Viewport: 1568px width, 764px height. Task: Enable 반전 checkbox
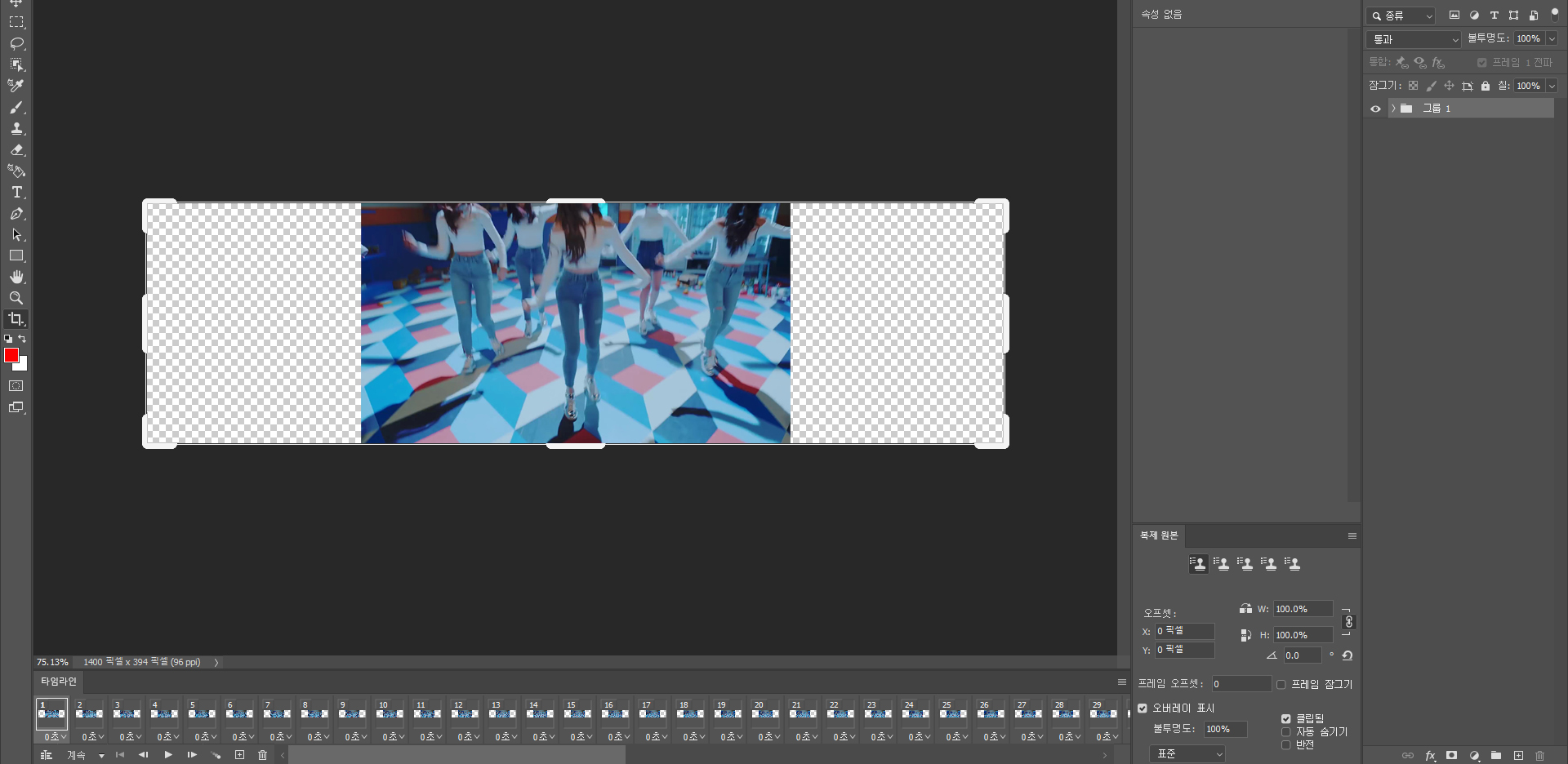pyautogui.click(x=1285, y=744)
